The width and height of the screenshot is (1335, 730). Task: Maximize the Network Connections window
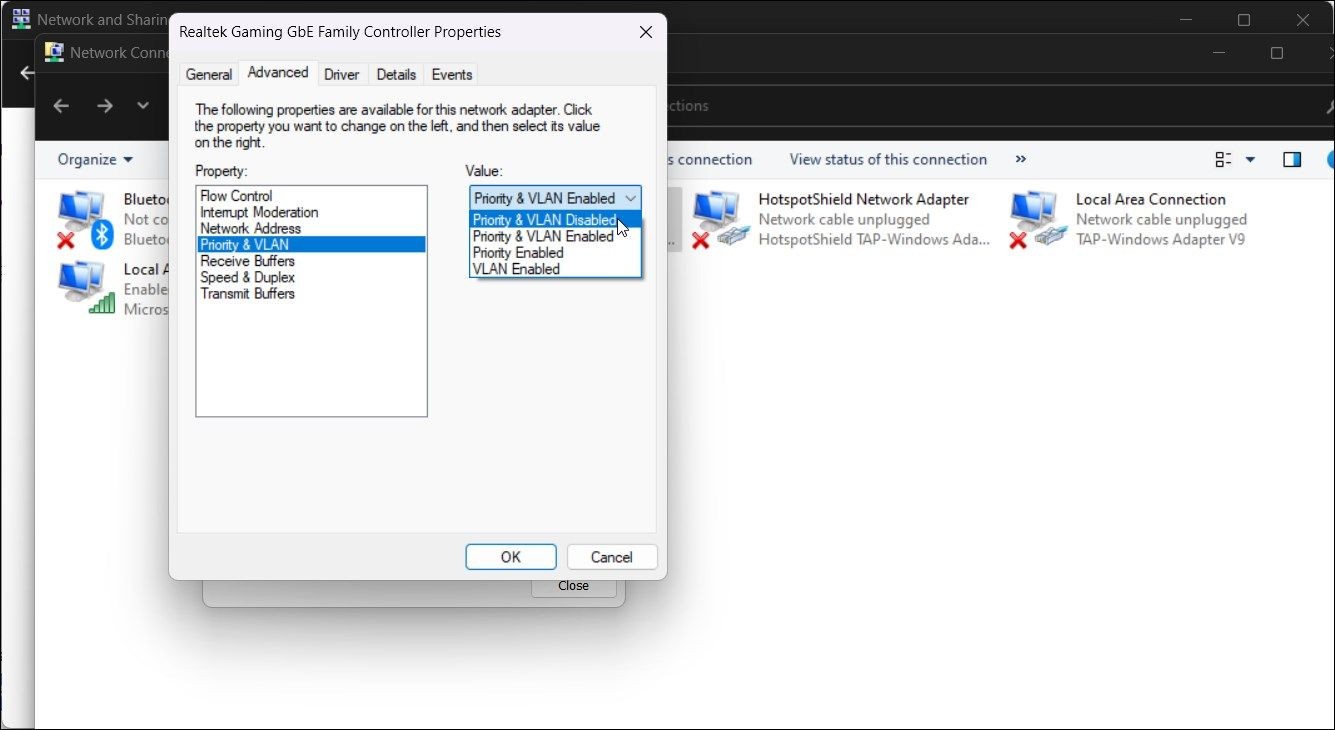click(x=1277, y=53)
